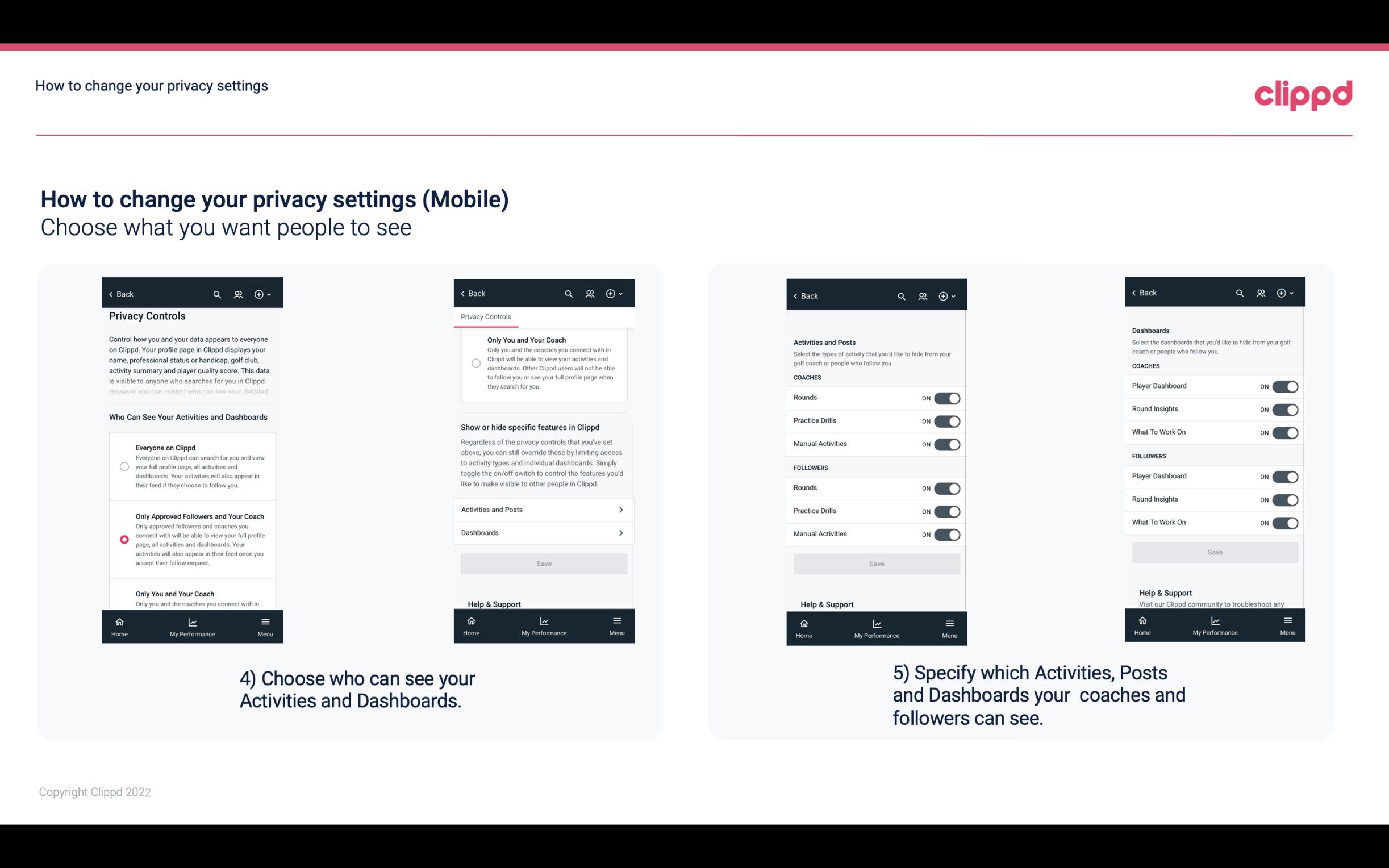Image resolution: width=1389 pixels, height=868 pixels.
Task: Toggle Player Dashboard visibility for Followers
Action: [1285, 476]
